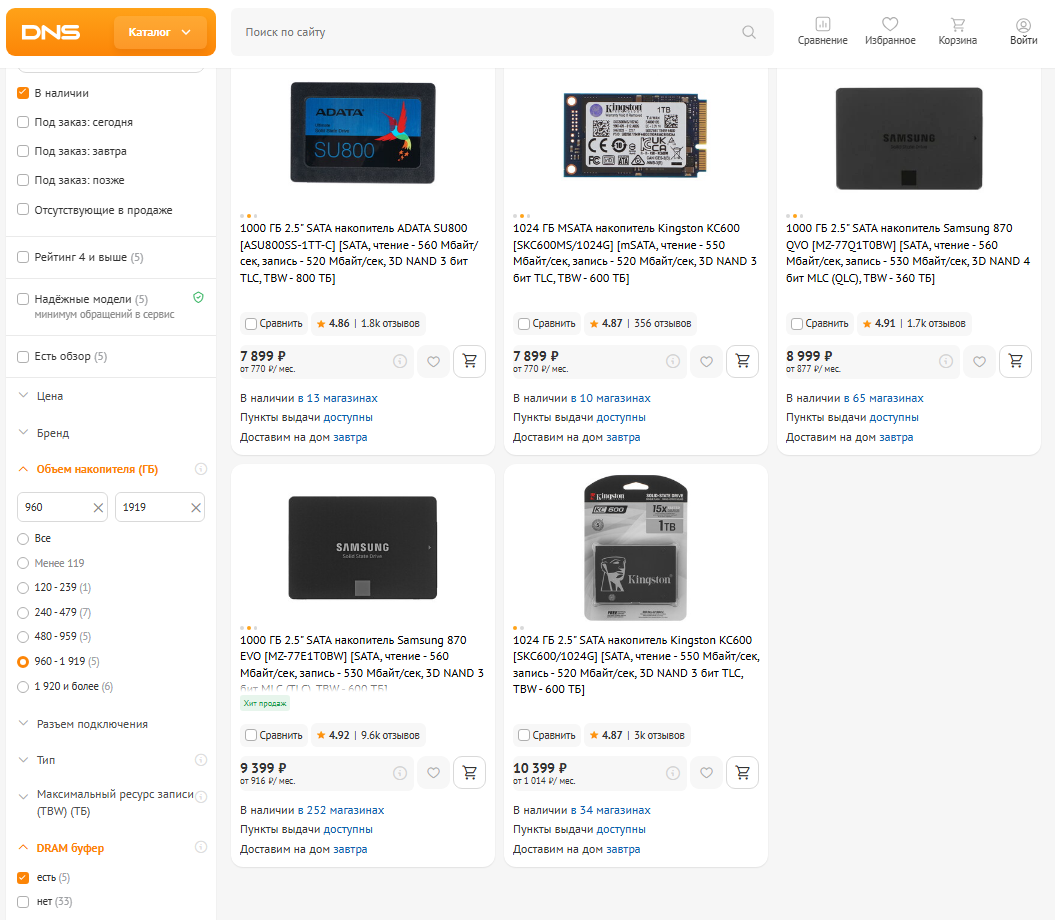Viewport: 1055px width, 920px height.
Task: Check Под заказ: позже
Action: 23,180
